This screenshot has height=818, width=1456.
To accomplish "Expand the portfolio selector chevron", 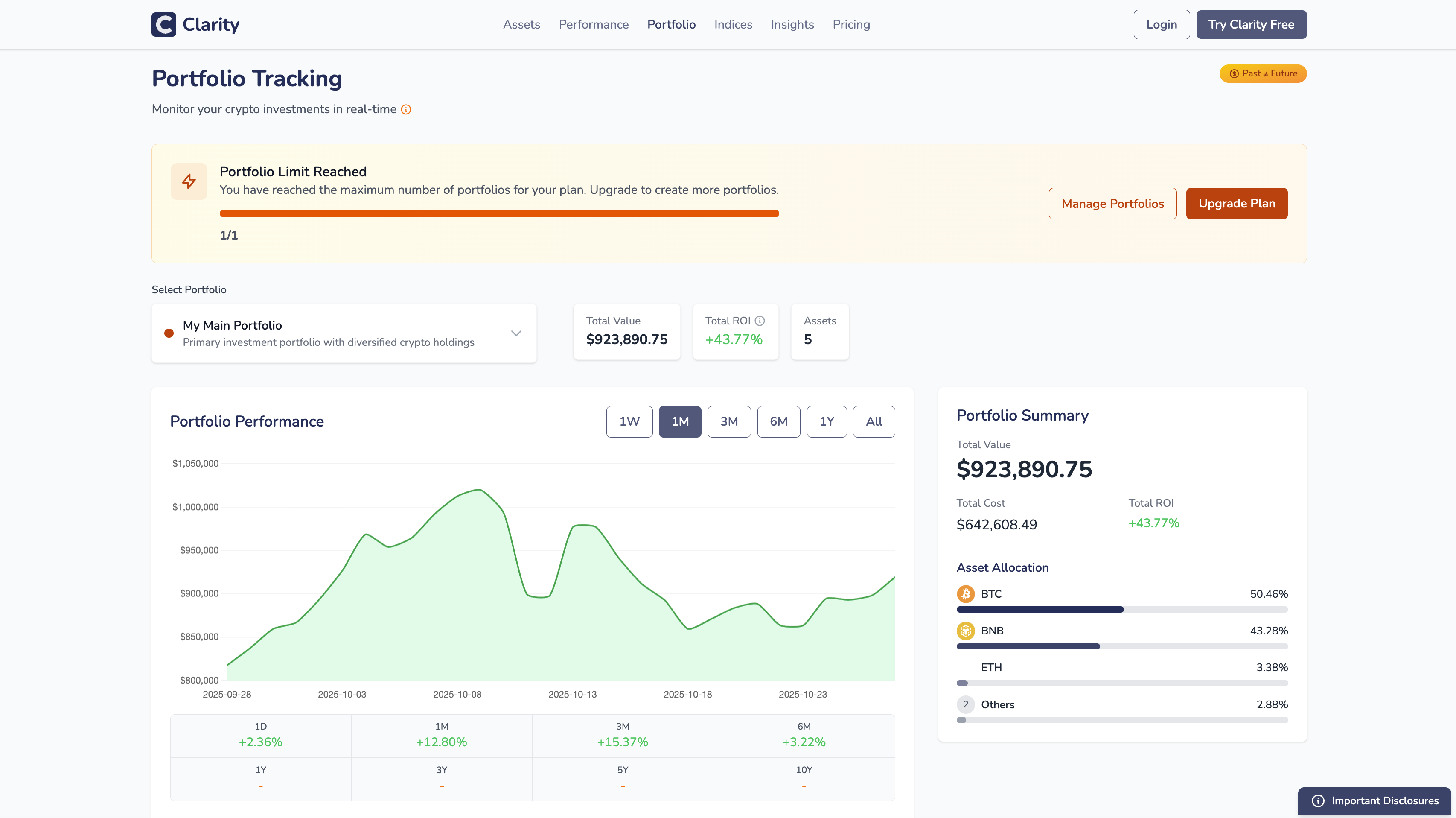I will pyautogui.click(x=516, y=333).
